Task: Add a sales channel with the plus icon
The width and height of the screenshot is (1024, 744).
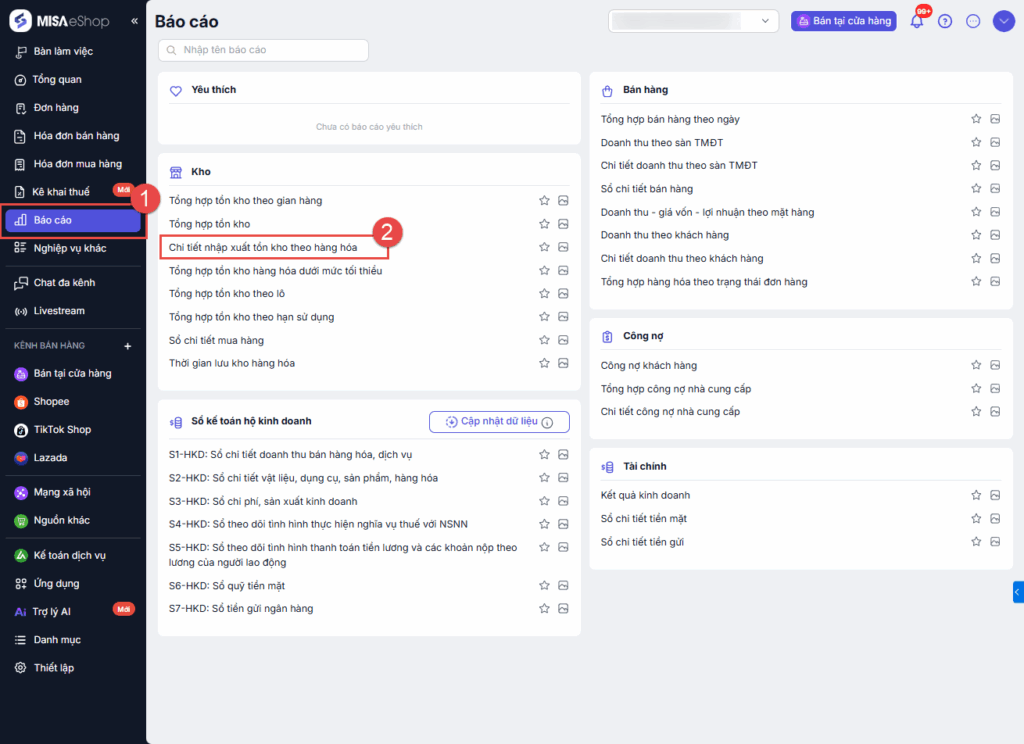Action: [128, 346]
